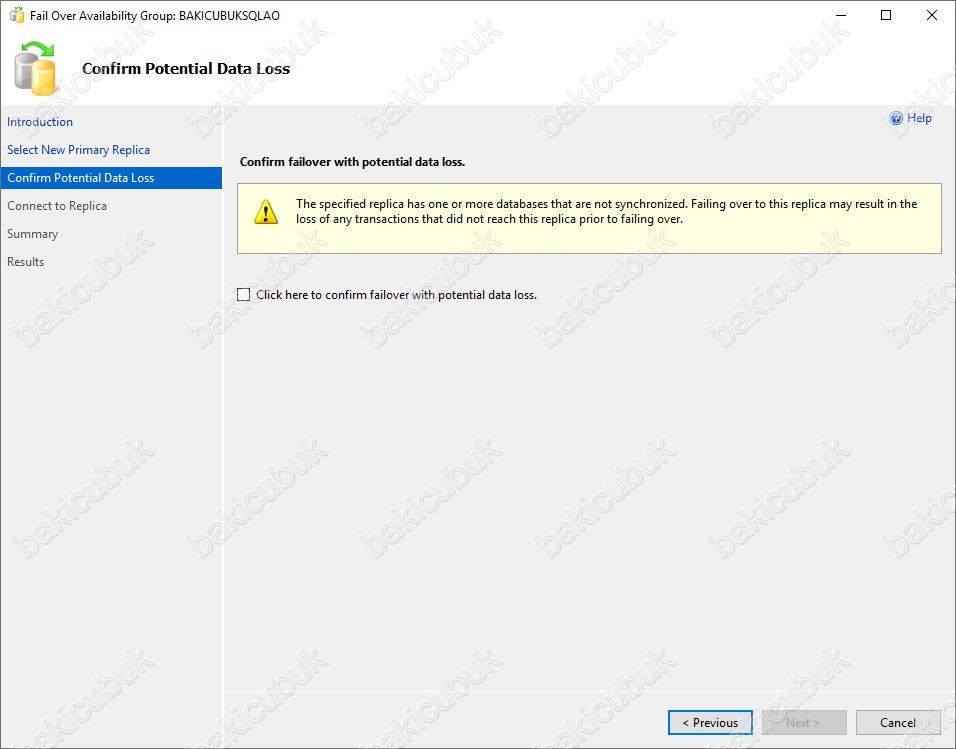Click the warning message about unsynchronized databases

point(607,212)
